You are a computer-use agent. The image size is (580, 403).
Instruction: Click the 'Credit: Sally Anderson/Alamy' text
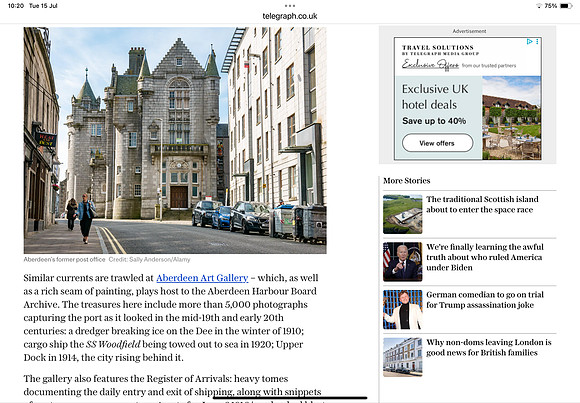click(149, 259)
